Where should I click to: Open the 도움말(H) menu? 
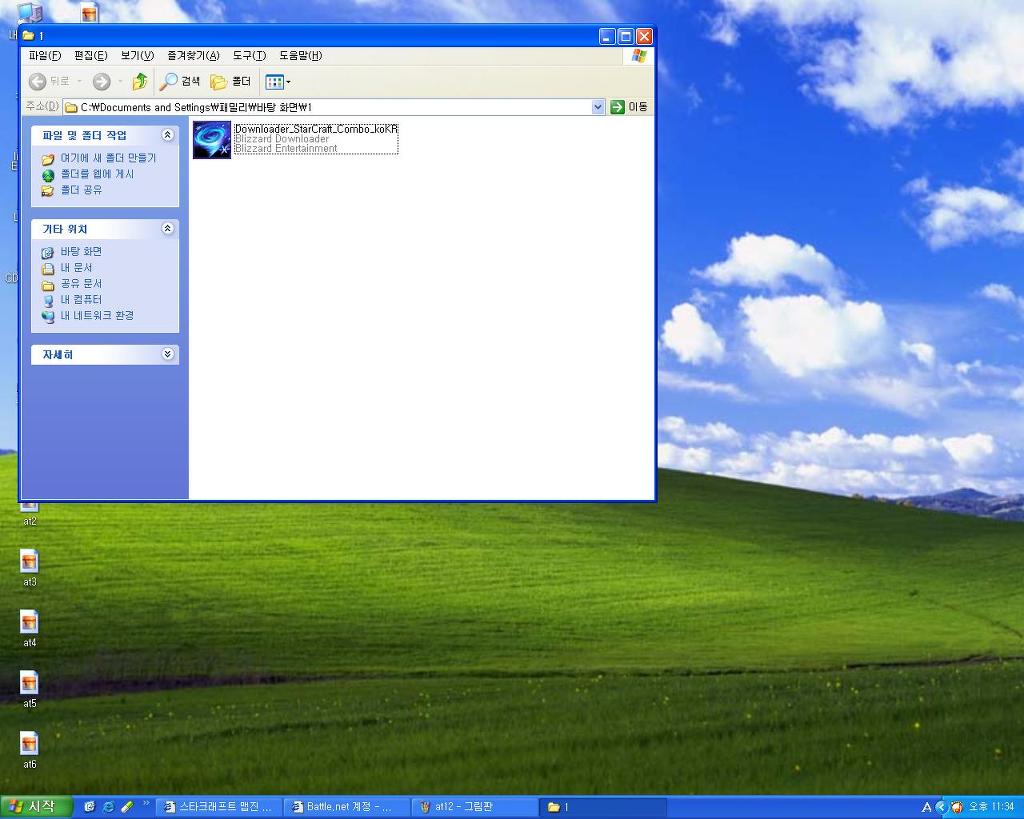tap(300, 56)
